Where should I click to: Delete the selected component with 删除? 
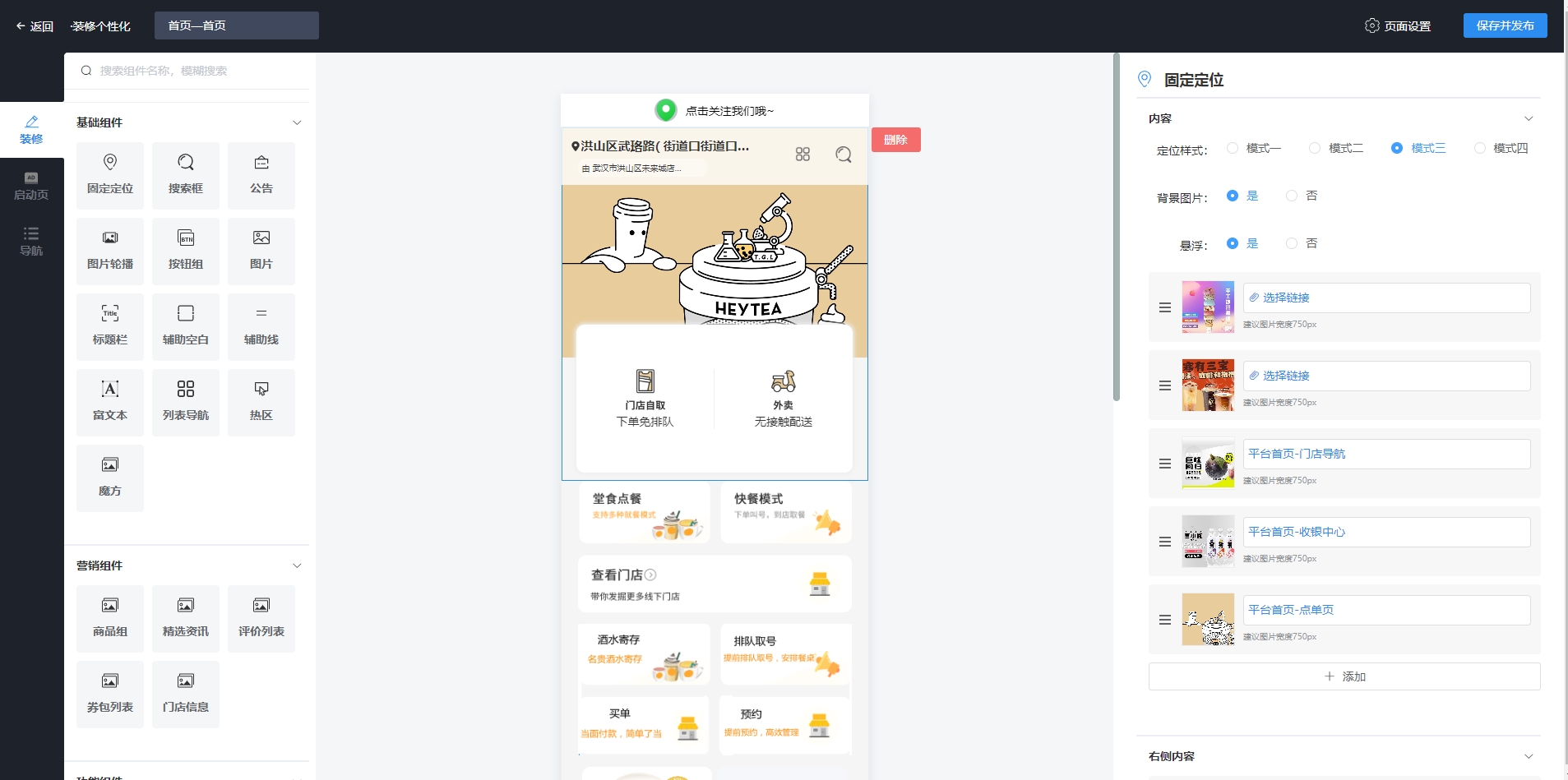click(895, 140)
